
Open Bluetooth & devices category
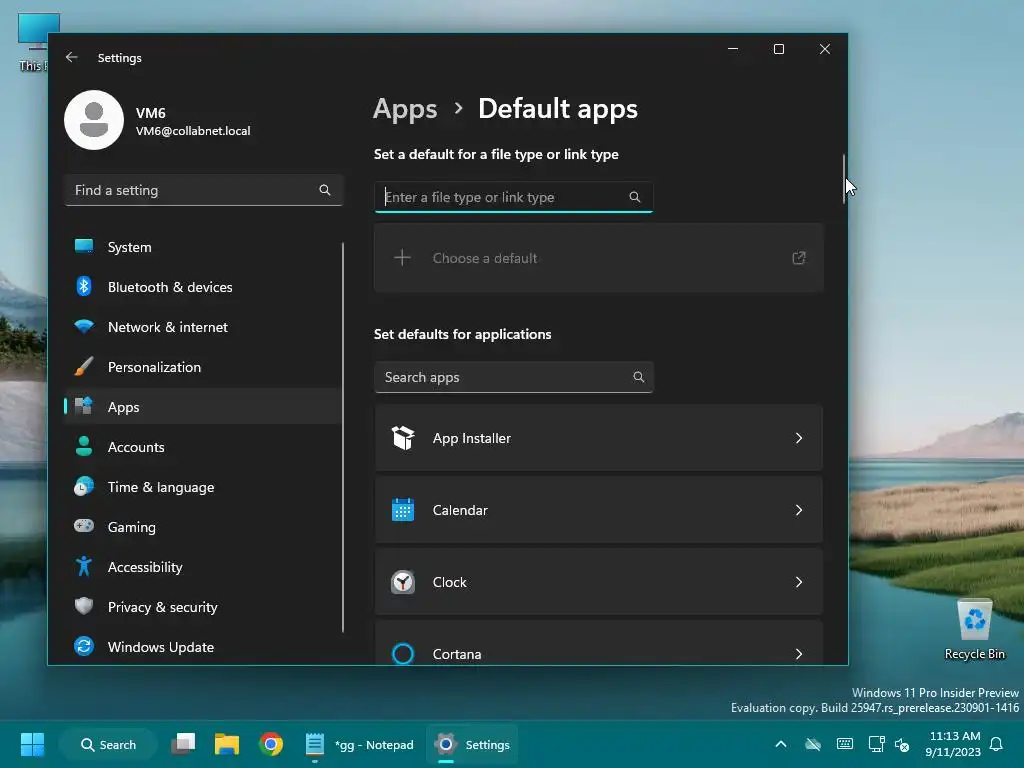pos(203,287)
